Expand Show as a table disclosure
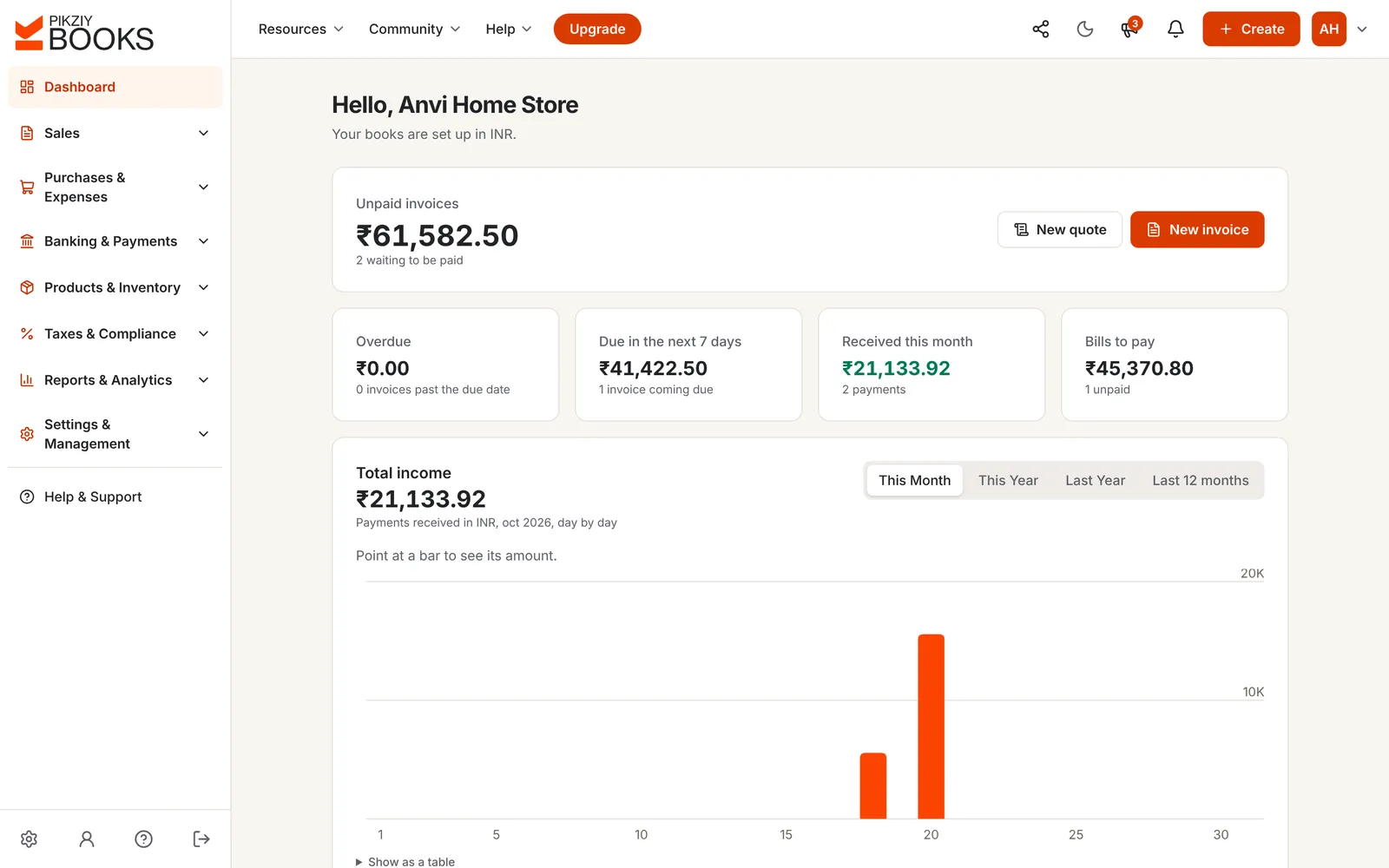 (405, 861)
